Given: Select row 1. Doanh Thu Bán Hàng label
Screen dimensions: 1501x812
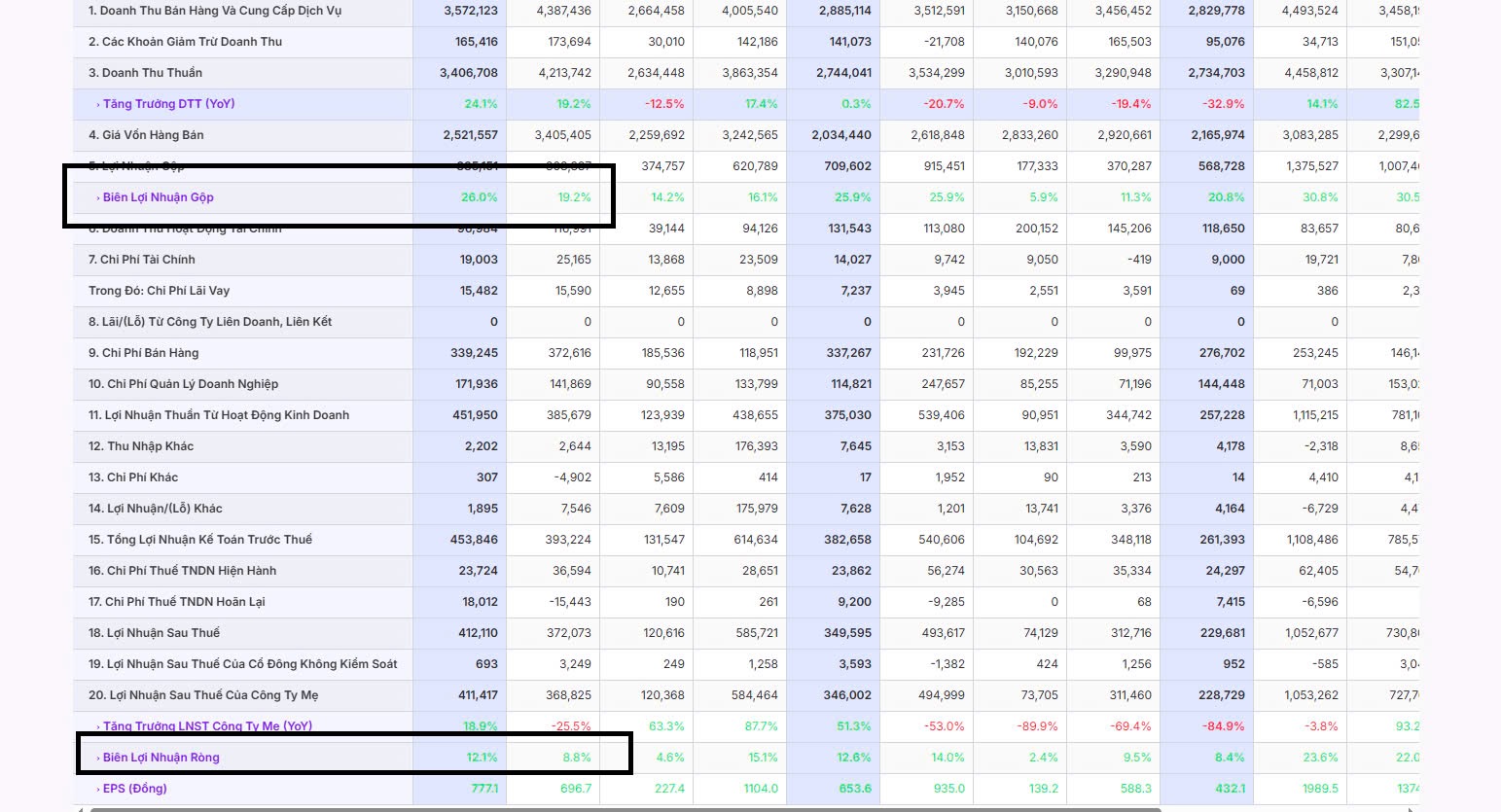Looking at the screenshot, I should 214,11.
